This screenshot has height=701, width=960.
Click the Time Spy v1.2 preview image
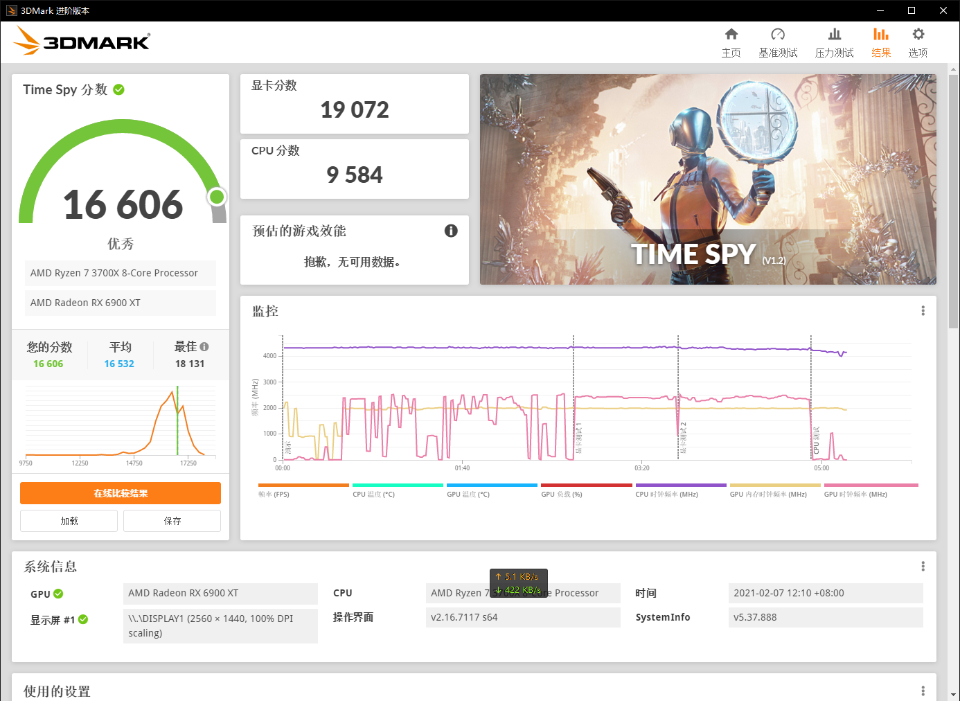coord(708,179)
